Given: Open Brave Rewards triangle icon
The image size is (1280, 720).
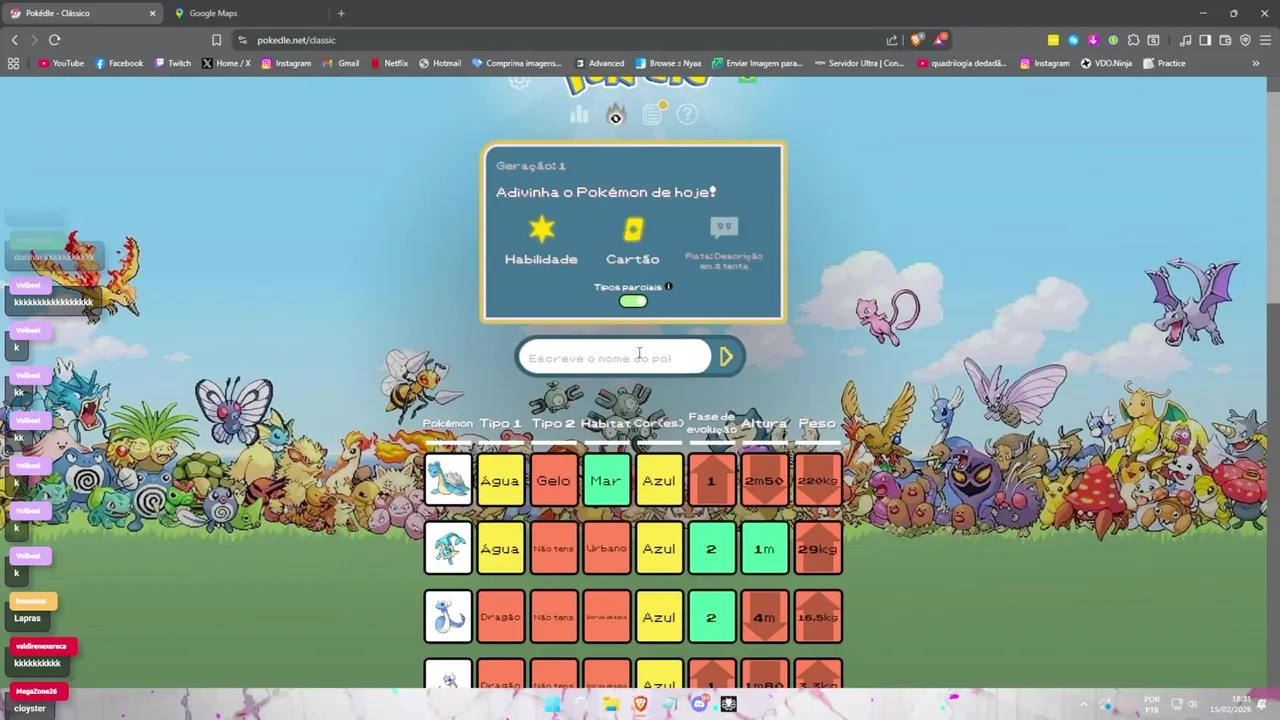Looking at the screenshot, I should pyautogui.click(x=940, y=40).
